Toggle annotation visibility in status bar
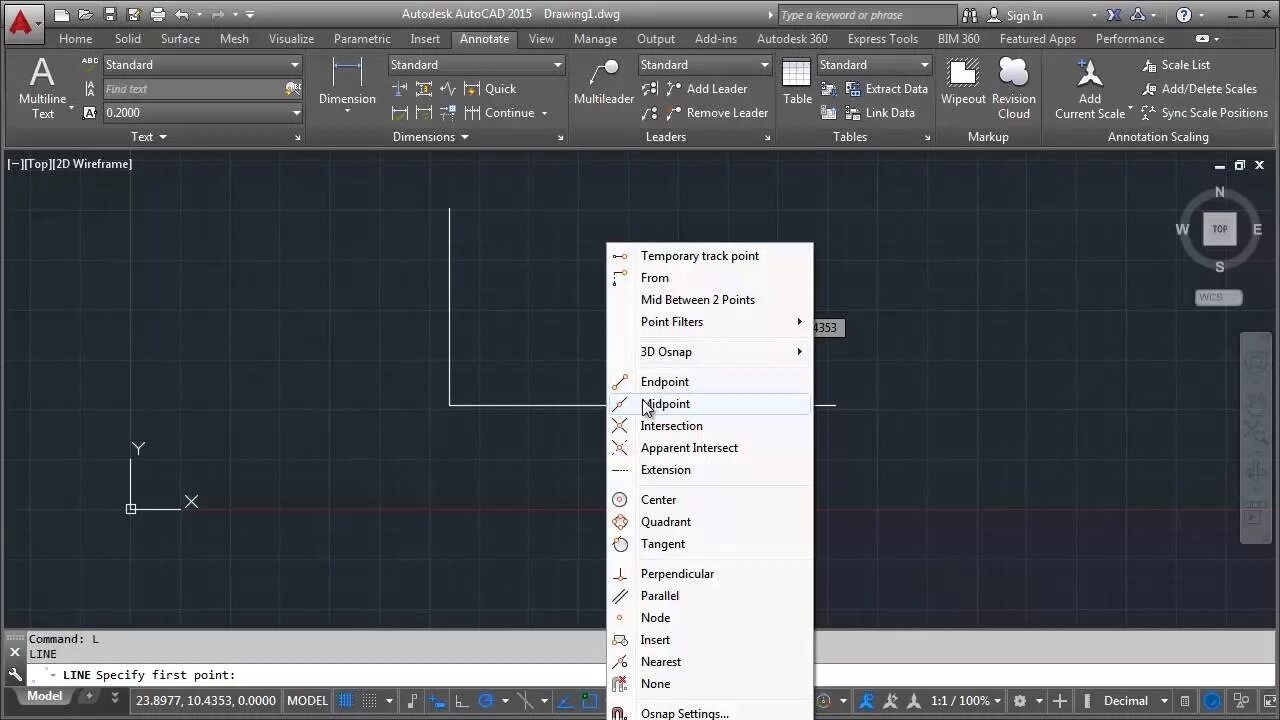This screenshot has height=720, width=1280. (x=867, y=701)
